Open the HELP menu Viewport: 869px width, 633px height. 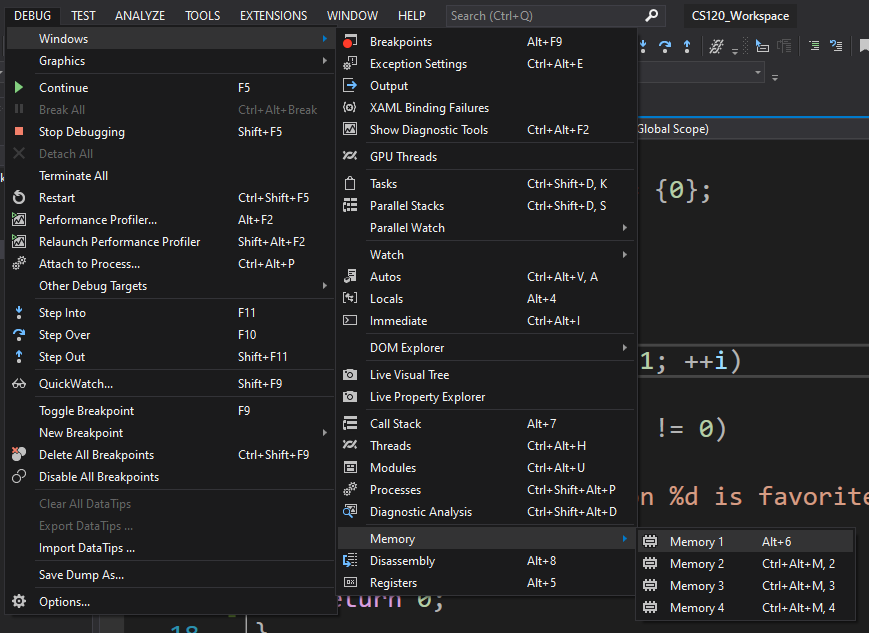pos(412,16)
